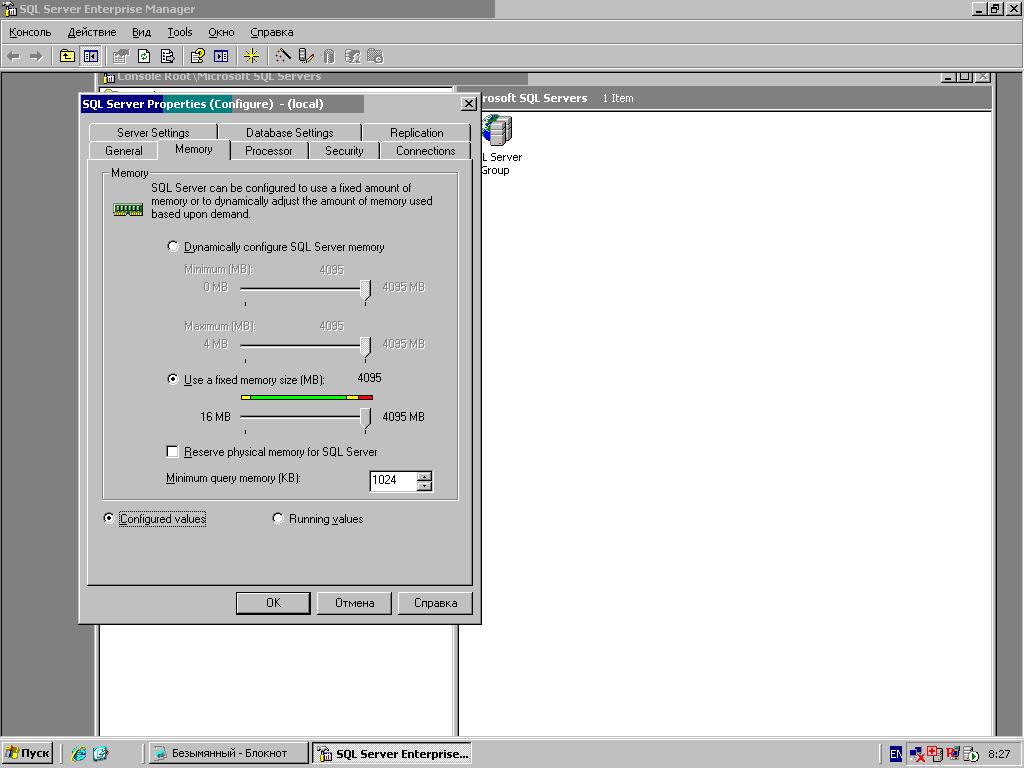Click the New (yellow star) toolbar icon

pyautogui.click(x=251, y=56)
